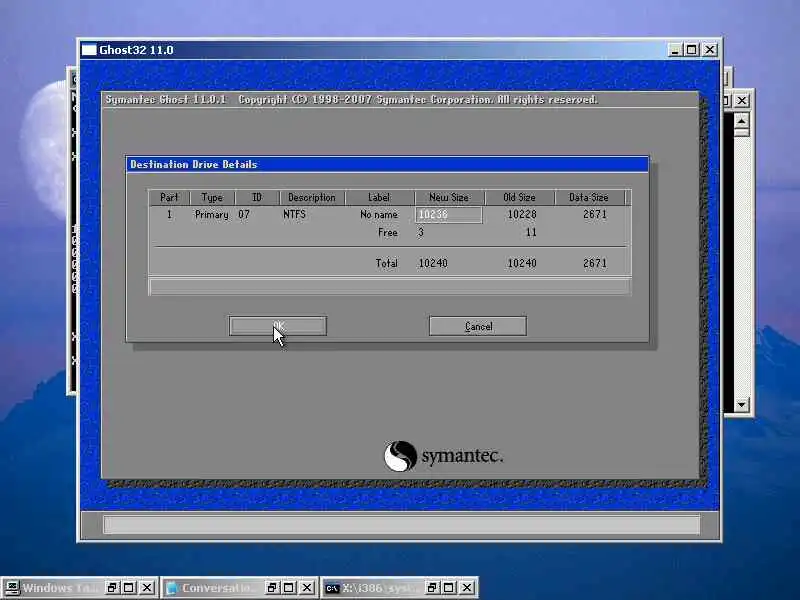Restore the minimized Conversation window
800x600 pixels.
(x=272, y=587)
